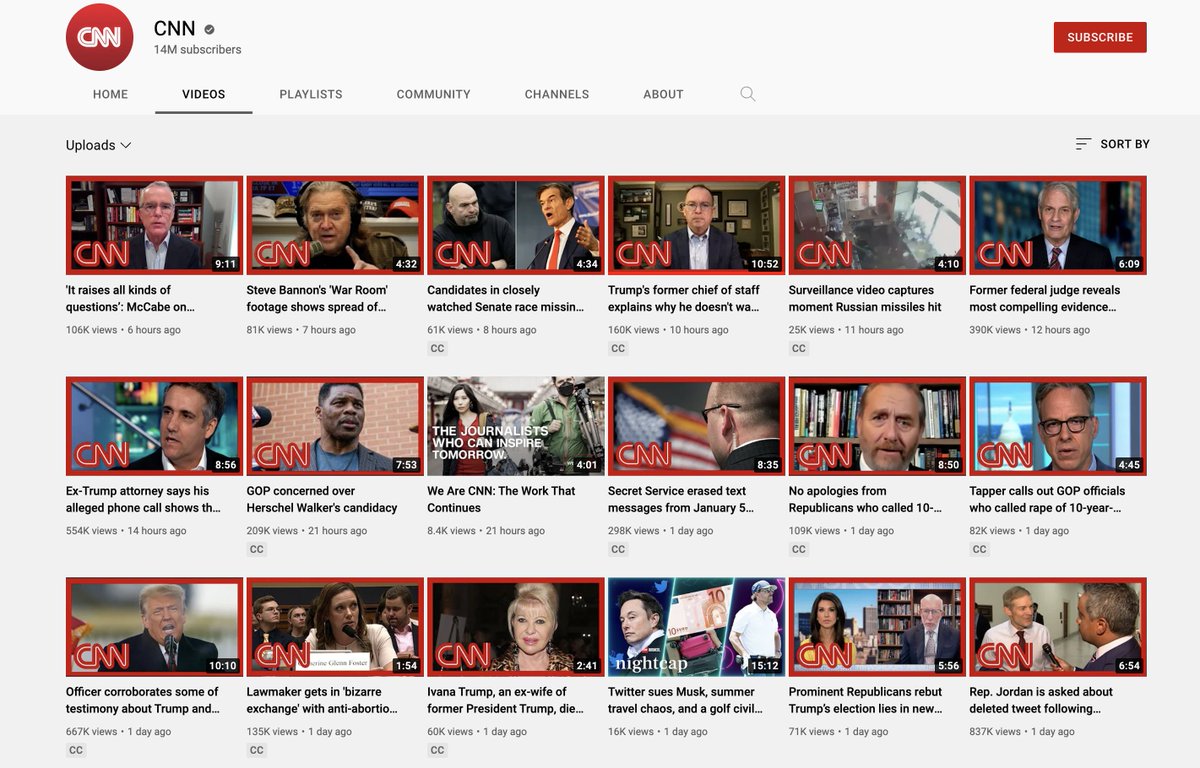Play the 4:34 Senate race candidates thumbnail
This screenshot has width=1200, height=768.
click(516, 225)
